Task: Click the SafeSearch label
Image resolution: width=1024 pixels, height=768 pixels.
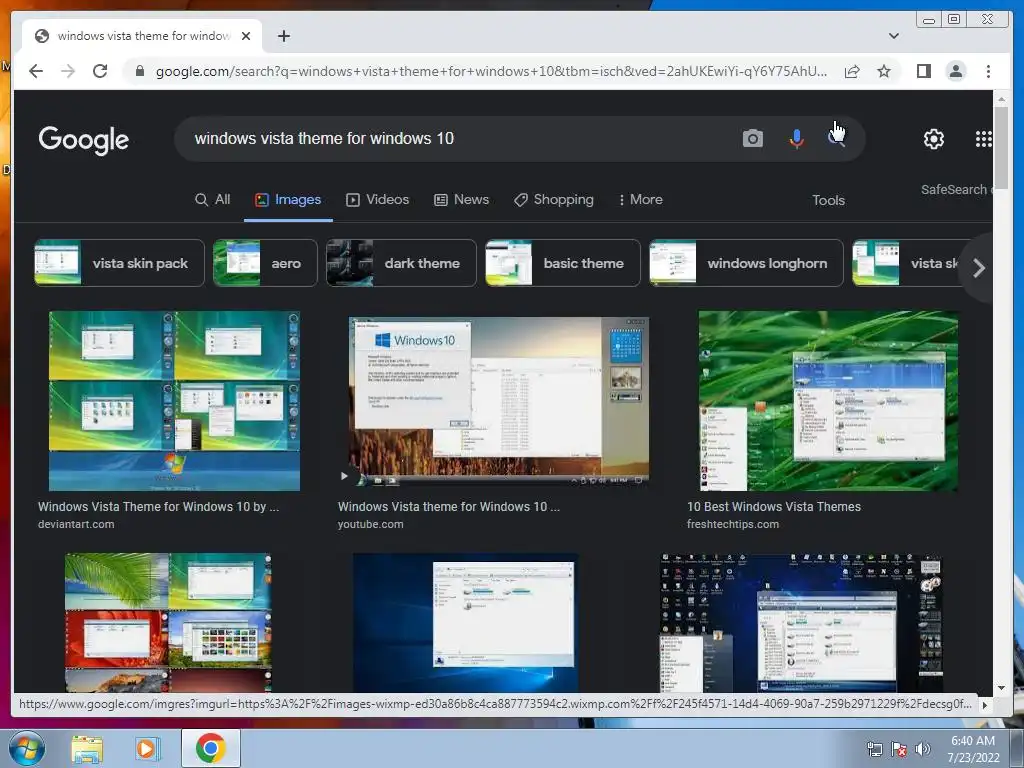Action: [x=953, y=189]
